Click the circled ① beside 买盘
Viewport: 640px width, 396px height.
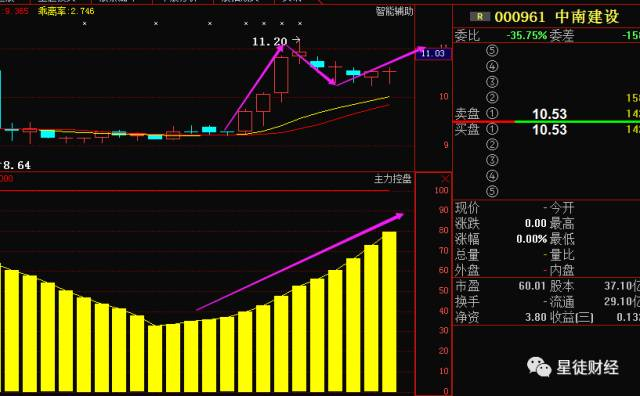point(492,129)
